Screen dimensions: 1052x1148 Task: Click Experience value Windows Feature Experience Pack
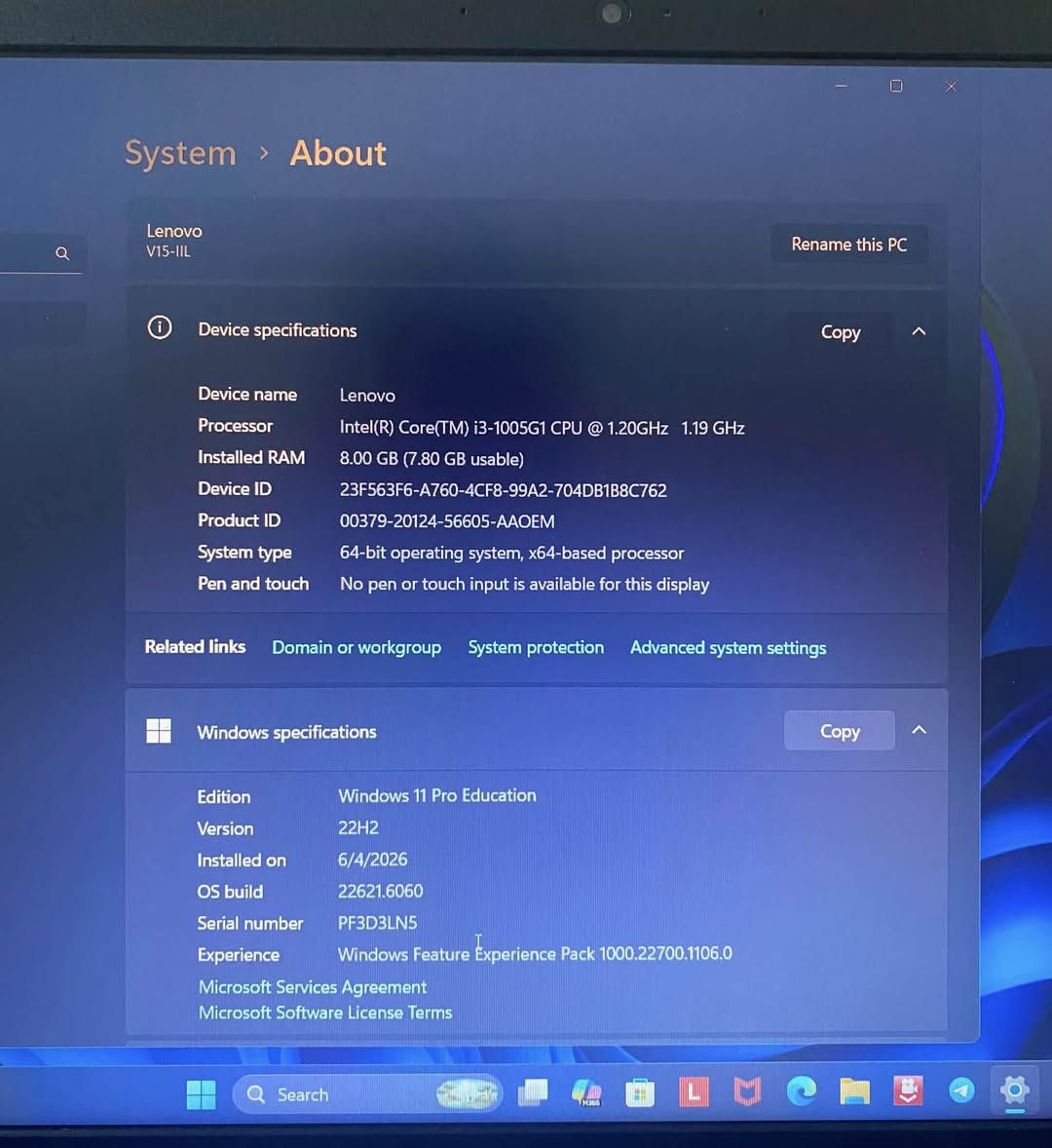tap(535, 954)
